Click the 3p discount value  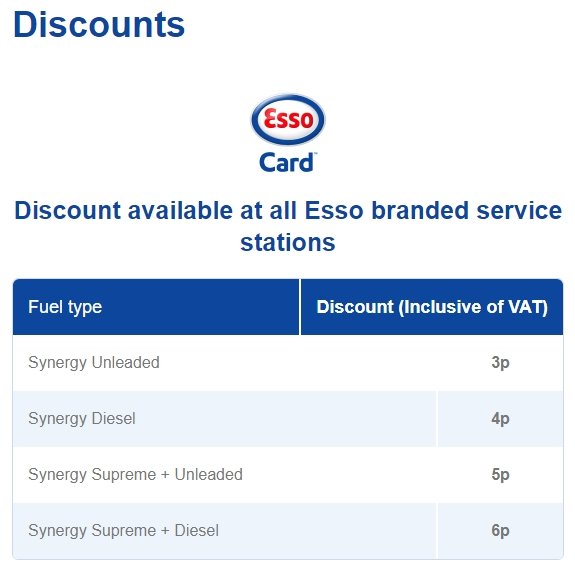(500, 363)
